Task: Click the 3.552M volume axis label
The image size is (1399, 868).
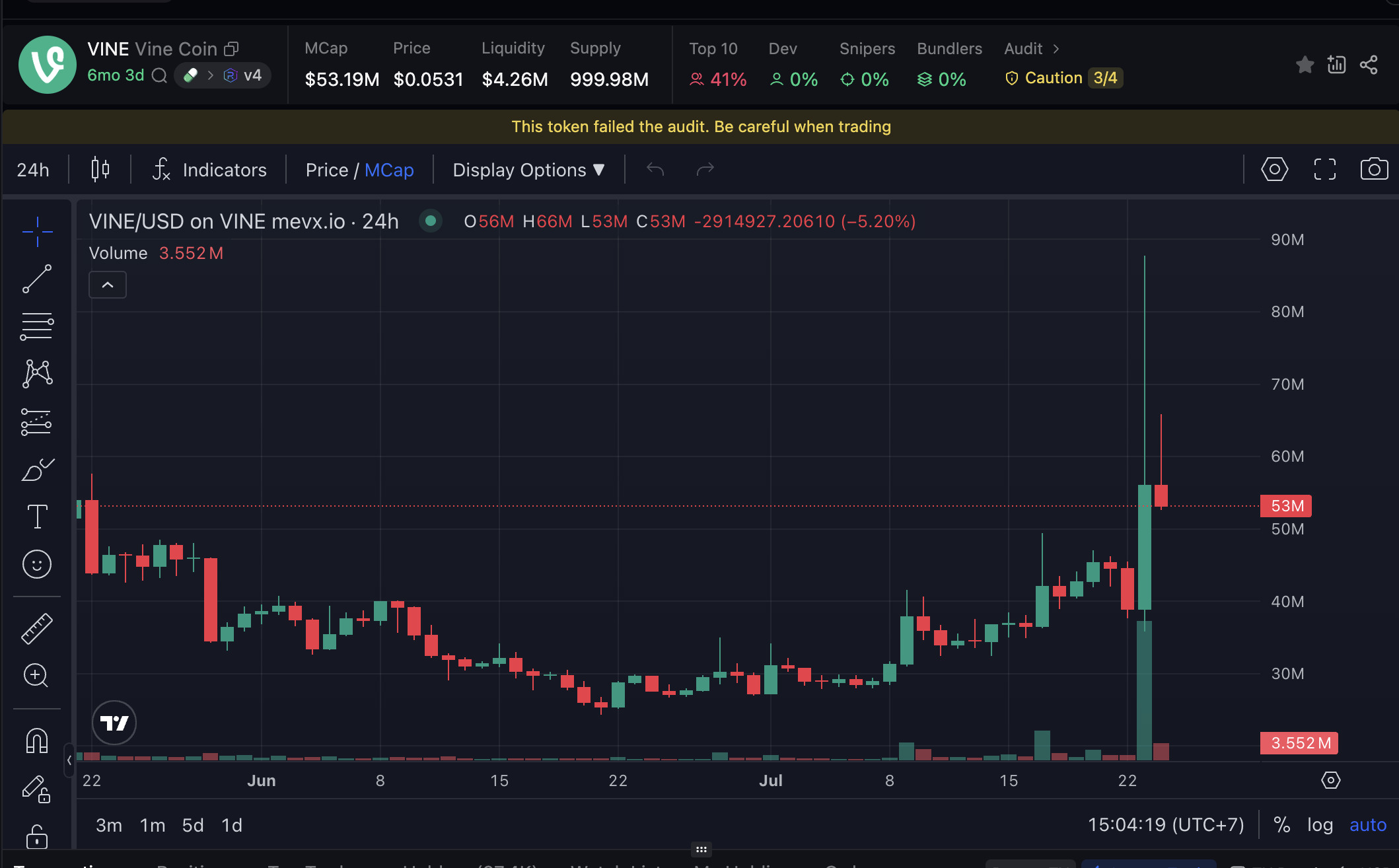Action: pos(1299,743)
